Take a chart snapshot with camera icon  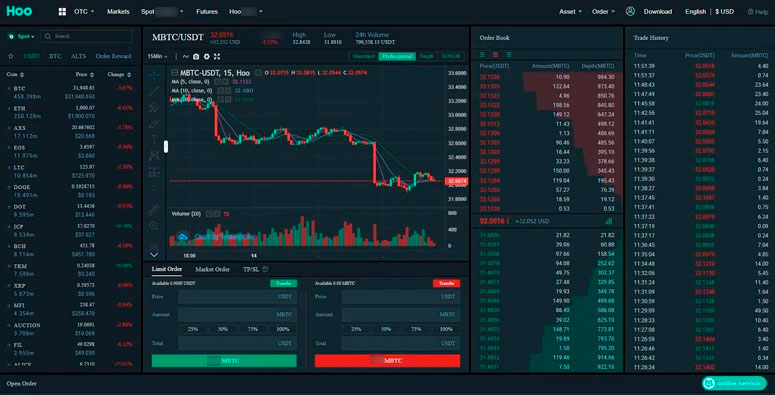[196, 57]
